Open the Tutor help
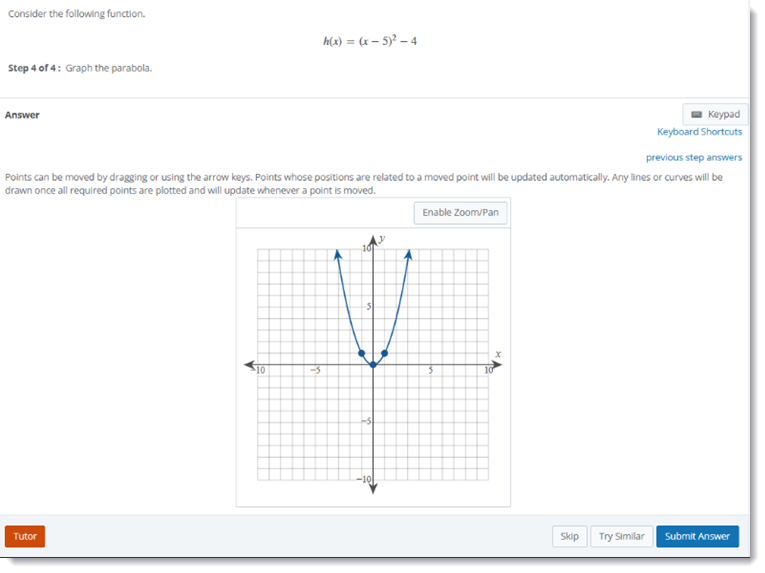 [x=25, y=537]
